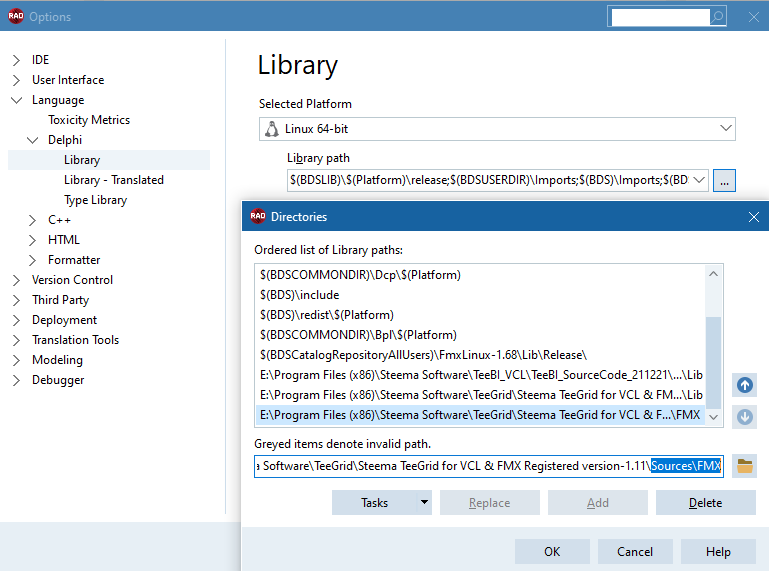Browse for folder with folder icon

pyautogui.click(x=744, y=466)
